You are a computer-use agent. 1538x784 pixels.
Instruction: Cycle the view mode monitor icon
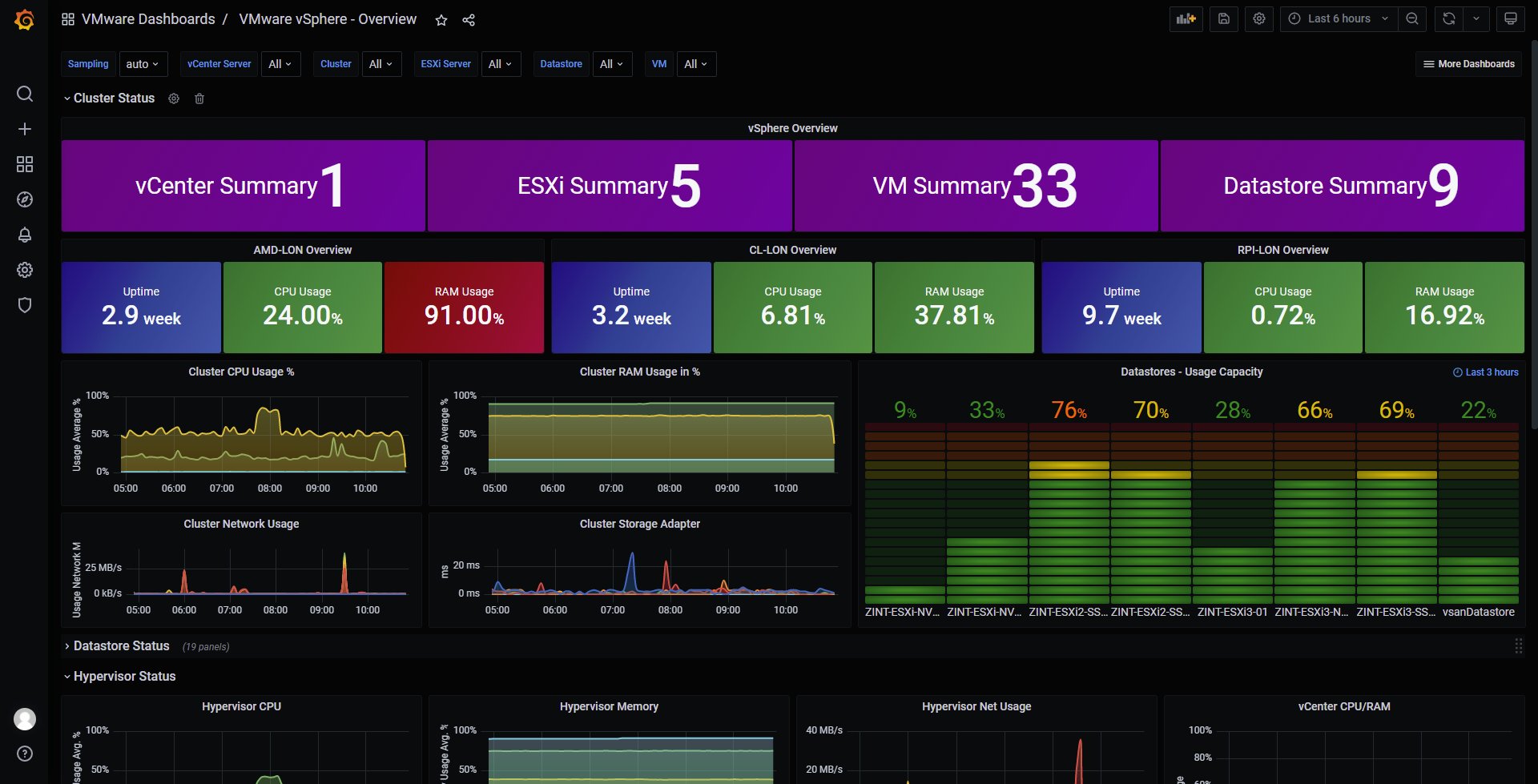(1510, 18)
